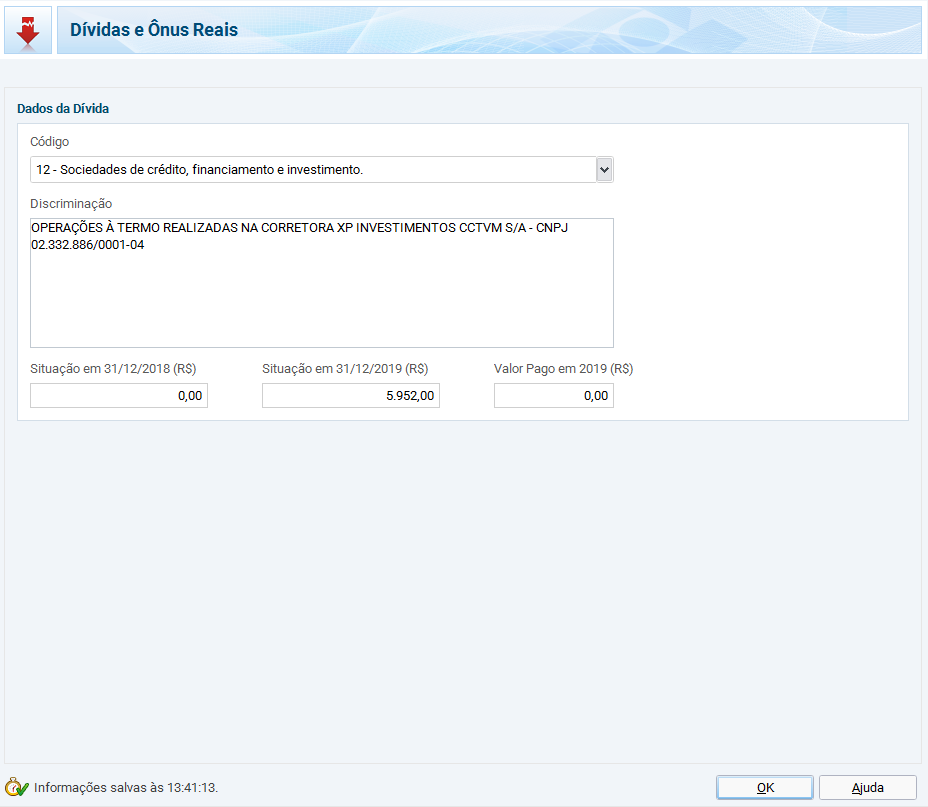
Task: Click the Código field label
Action: pyautogui.click(x=50, y=142)
